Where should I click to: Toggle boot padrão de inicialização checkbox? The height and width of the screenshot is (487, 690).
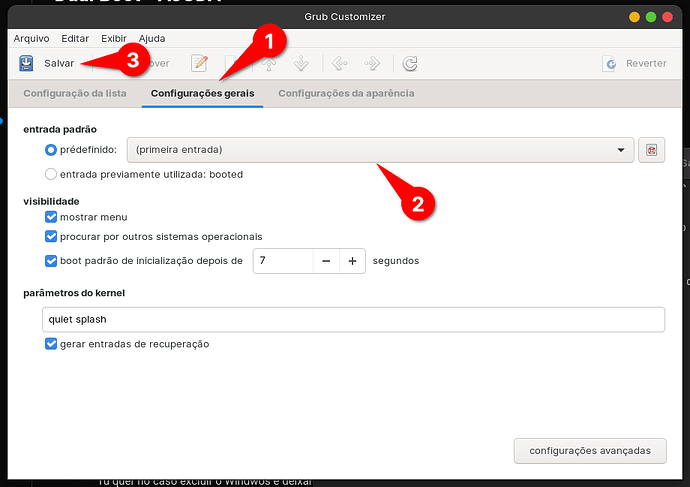click(x=51, y=261)
